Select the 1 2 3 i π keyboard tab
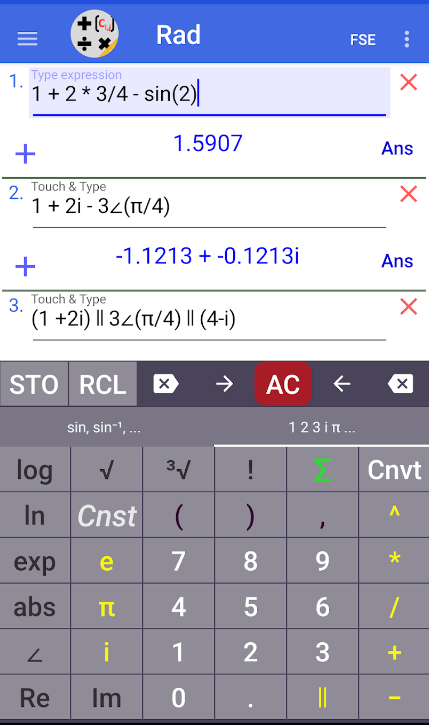This screenshot has width=429, height=725. click(322, 427)
